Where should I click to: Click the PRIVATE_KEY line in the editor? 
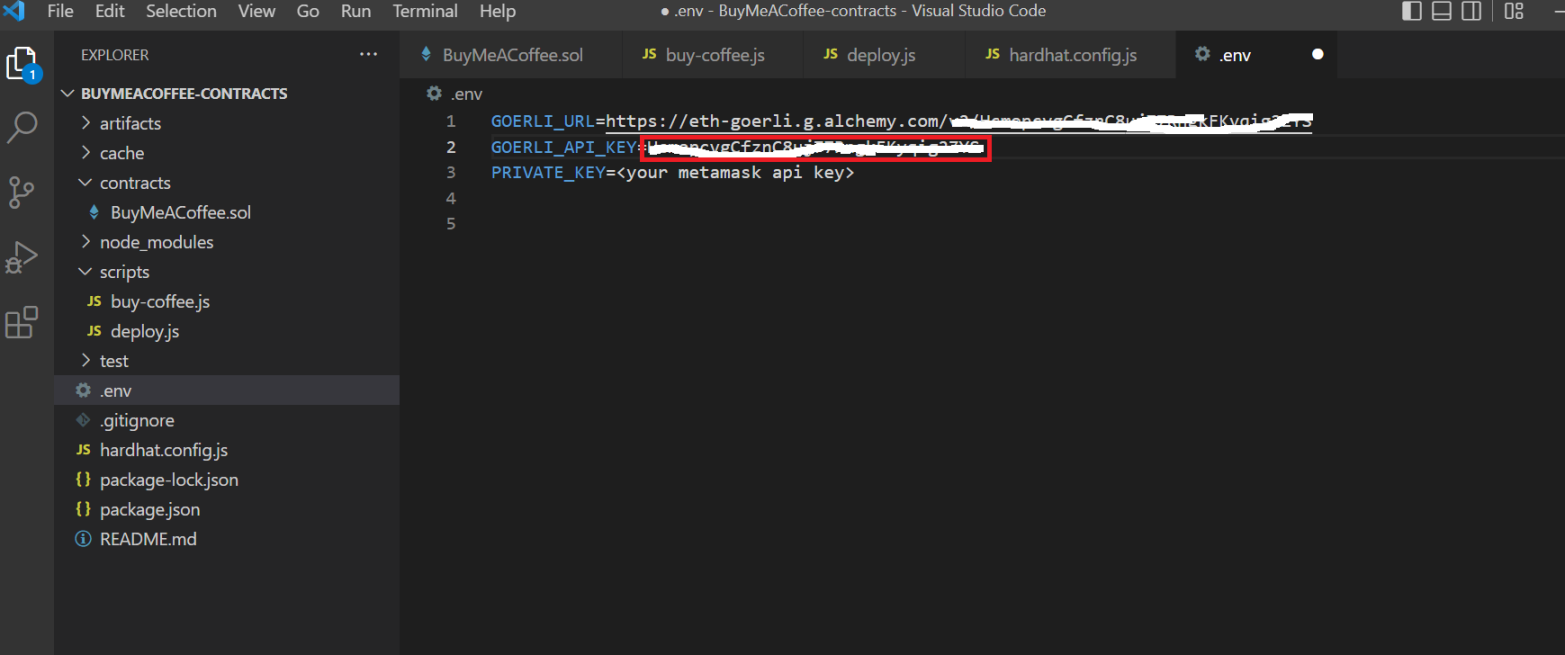pos(672,172)
